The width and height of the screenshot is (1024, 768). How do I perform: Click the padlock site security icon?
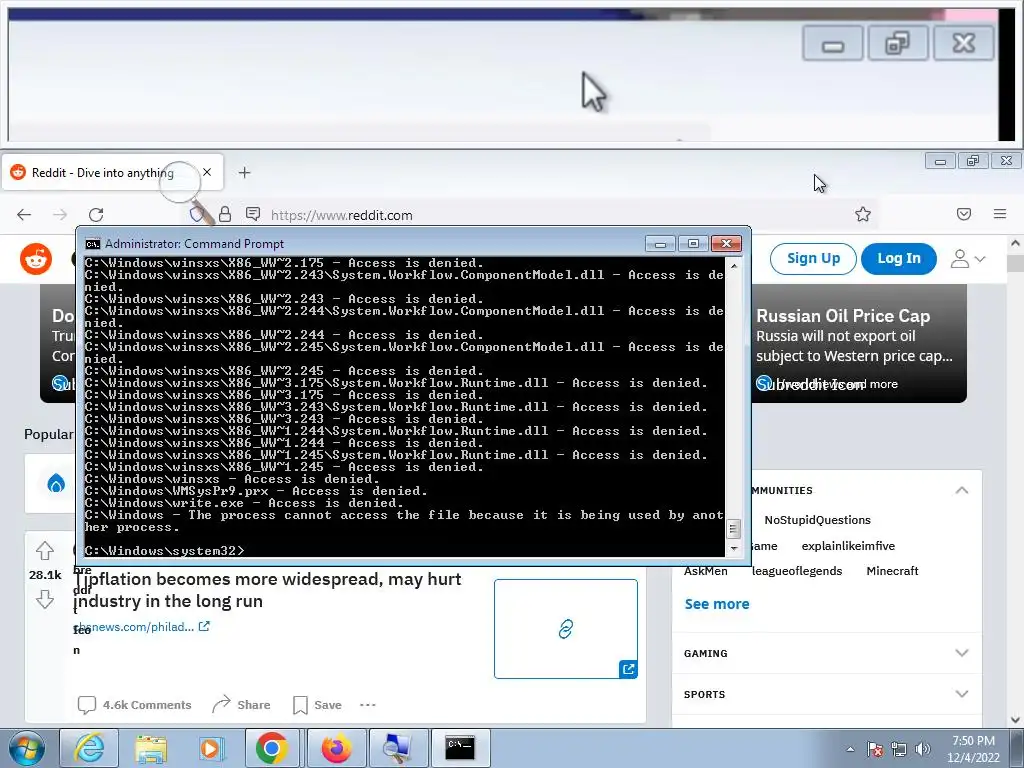[x=225, y=214]
